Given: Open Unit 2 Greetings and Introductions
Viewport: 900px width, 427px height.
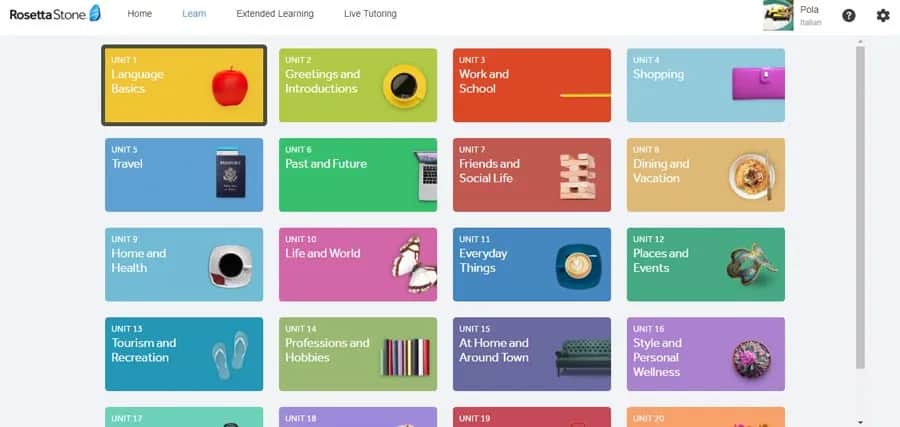Looking at the screenshot, I should pyautogui.click(x=357, y=85).
